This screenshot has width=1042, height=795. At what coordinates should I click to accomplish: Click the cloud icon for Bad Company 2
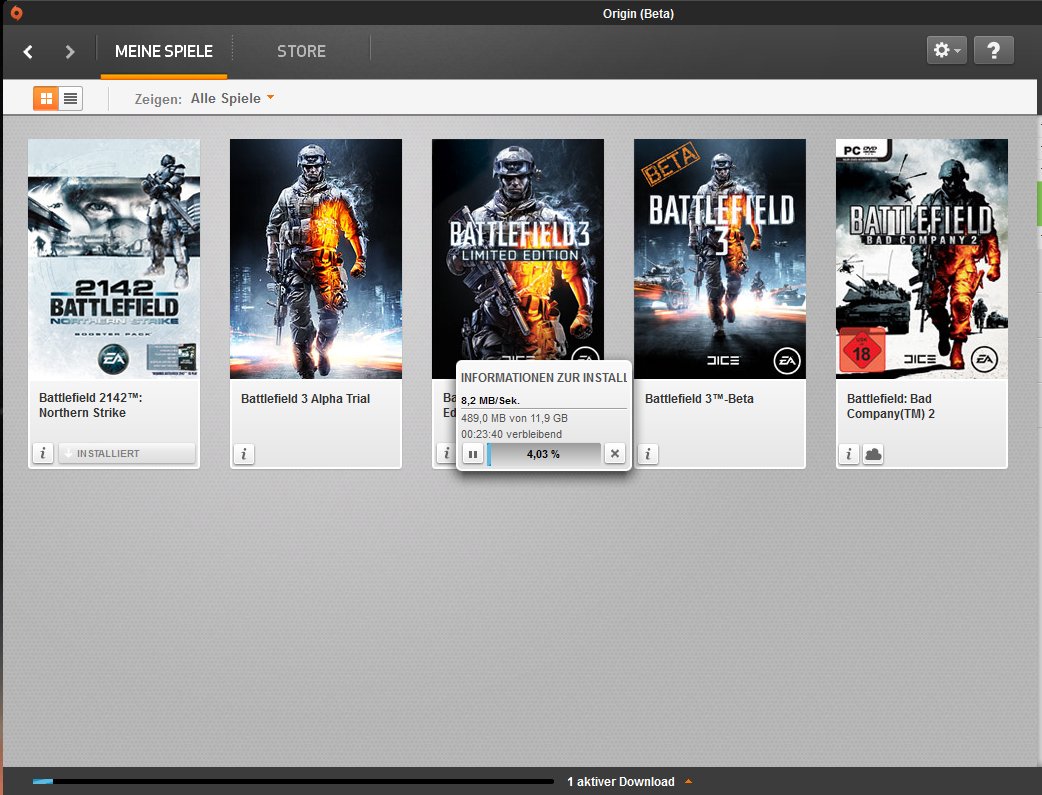click(873, 454)
